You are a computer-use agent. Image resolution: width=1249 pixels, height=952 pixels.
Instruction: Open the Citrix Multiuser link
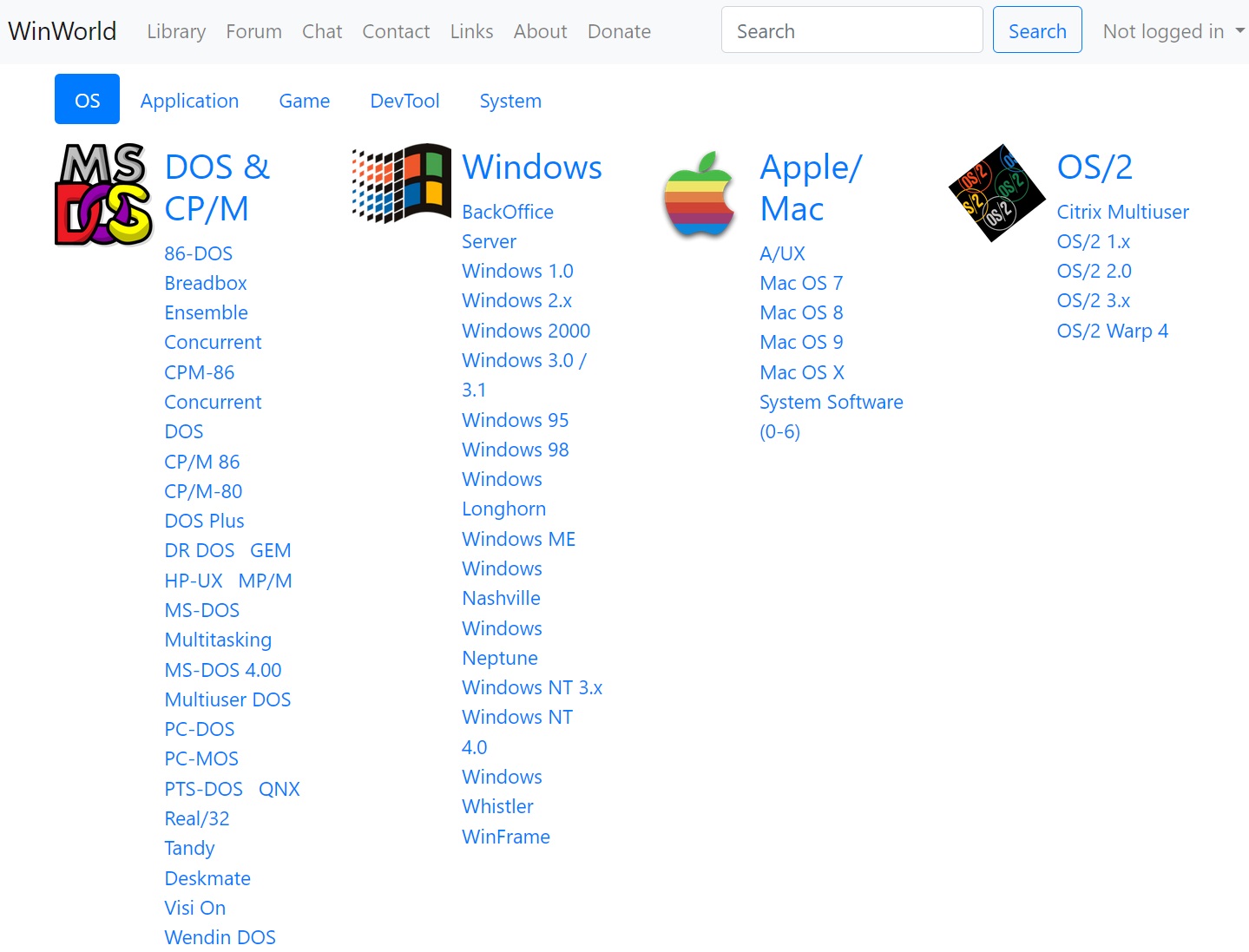pos(1122,212)
